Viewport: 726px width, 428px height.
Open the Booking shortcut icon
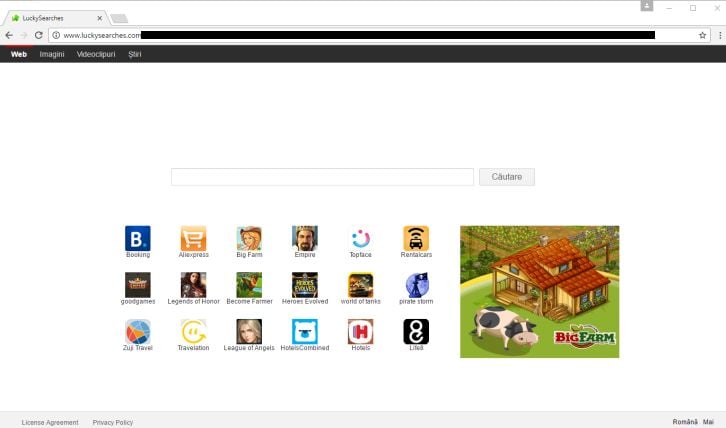pyautogui.click(x=138, y=238)
